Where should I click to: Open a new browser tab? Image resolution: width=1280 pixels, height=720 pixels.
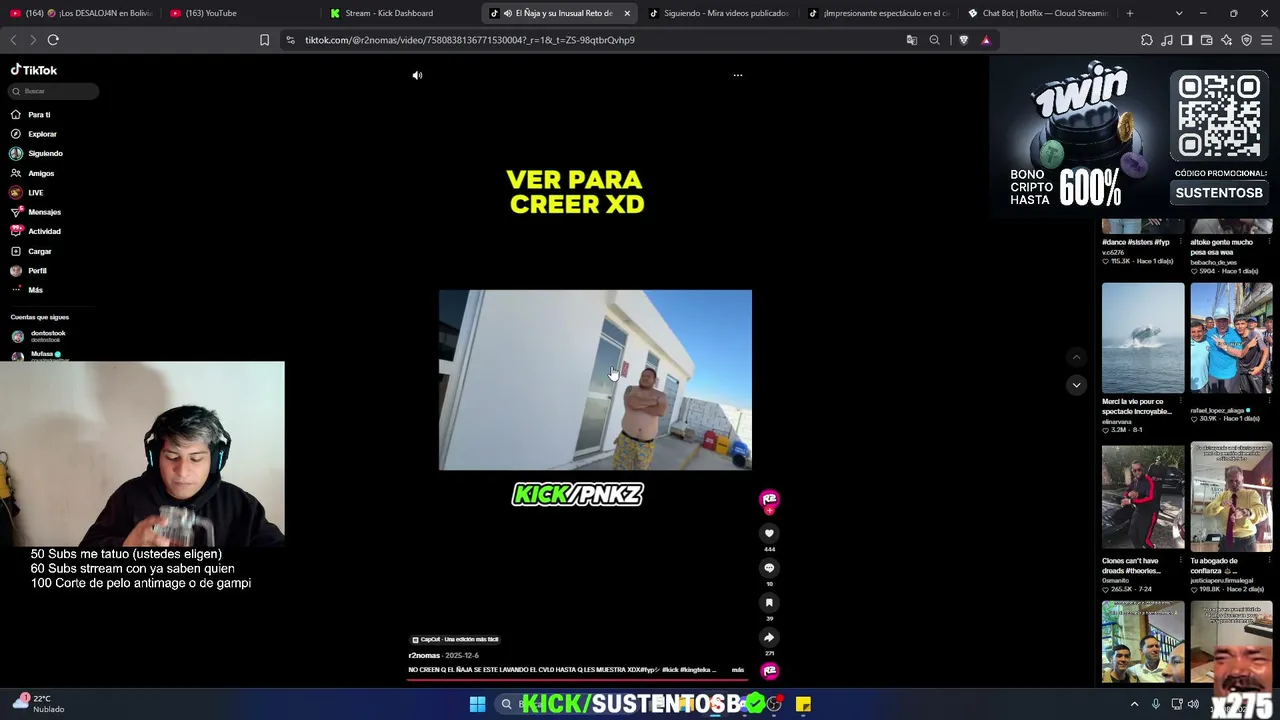[1130, 13]
